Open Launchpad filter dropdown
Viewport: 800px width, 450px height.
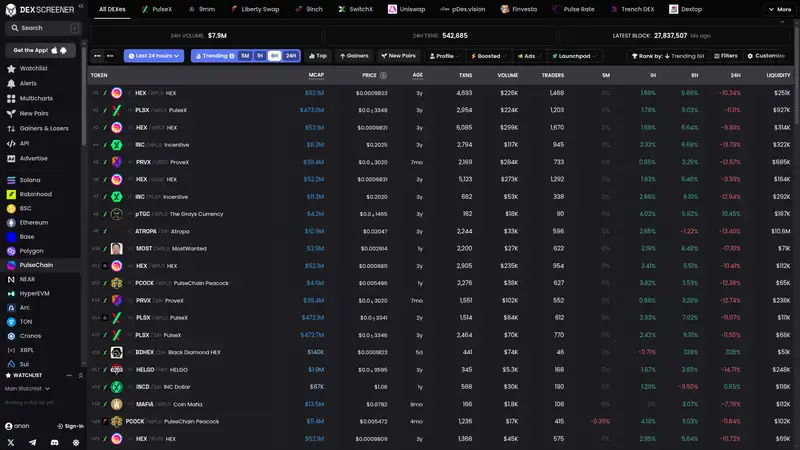click(573, 56)
